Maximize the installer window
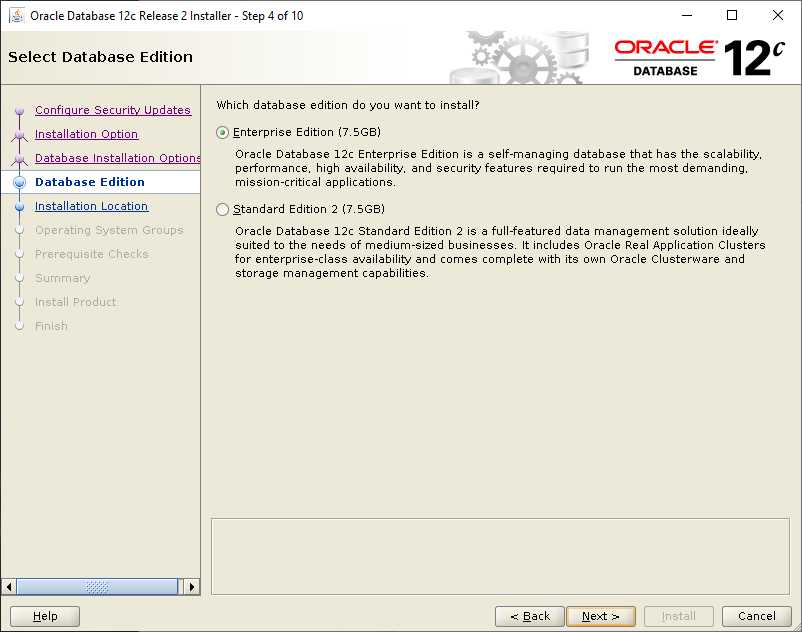Screen dimensions: 802x632 [732, 15]
